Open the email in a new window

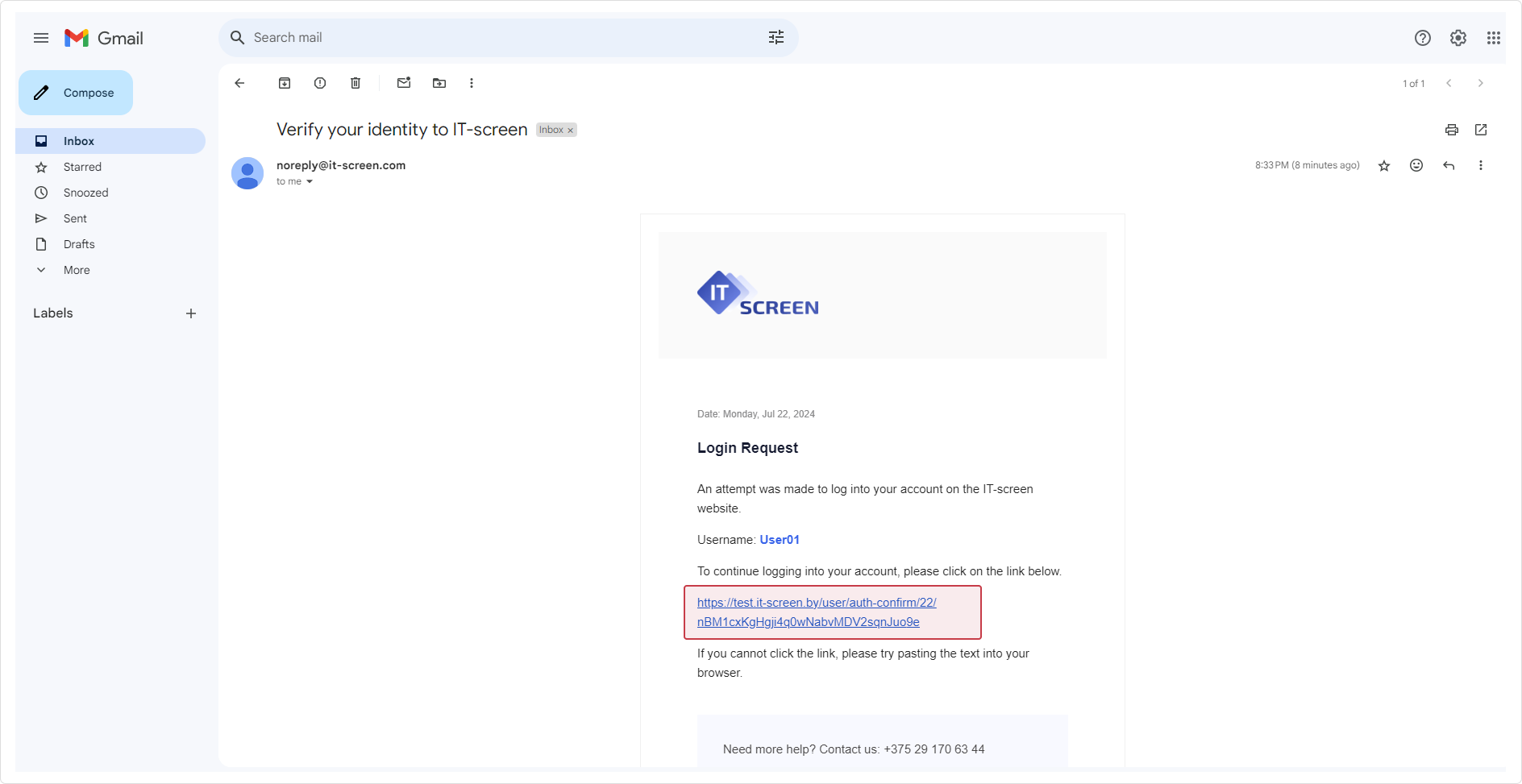[x=1481, y=129]
